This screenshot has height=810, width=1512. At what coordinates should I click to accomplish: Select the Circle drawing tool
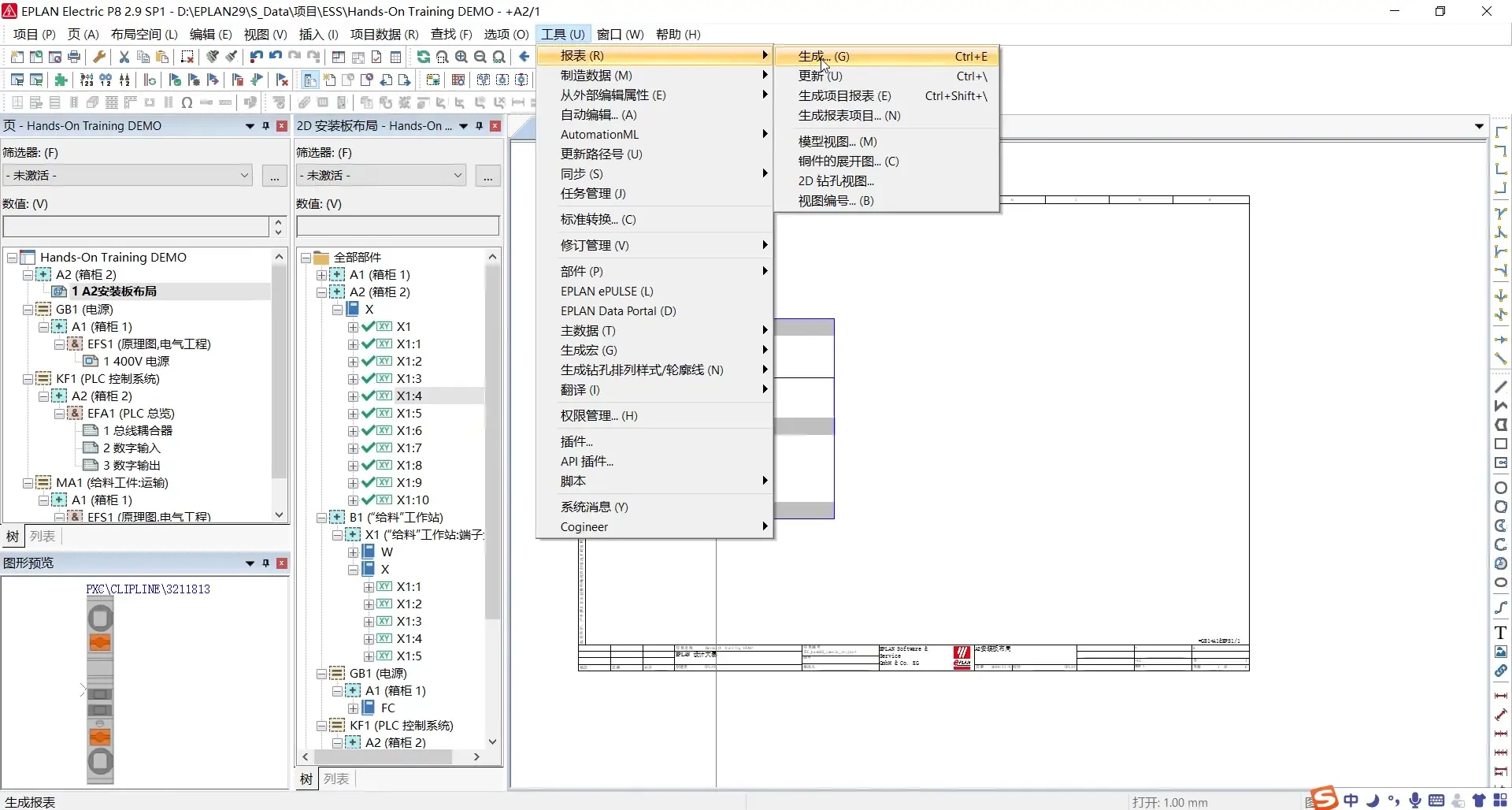click(x=1501, y=488)
